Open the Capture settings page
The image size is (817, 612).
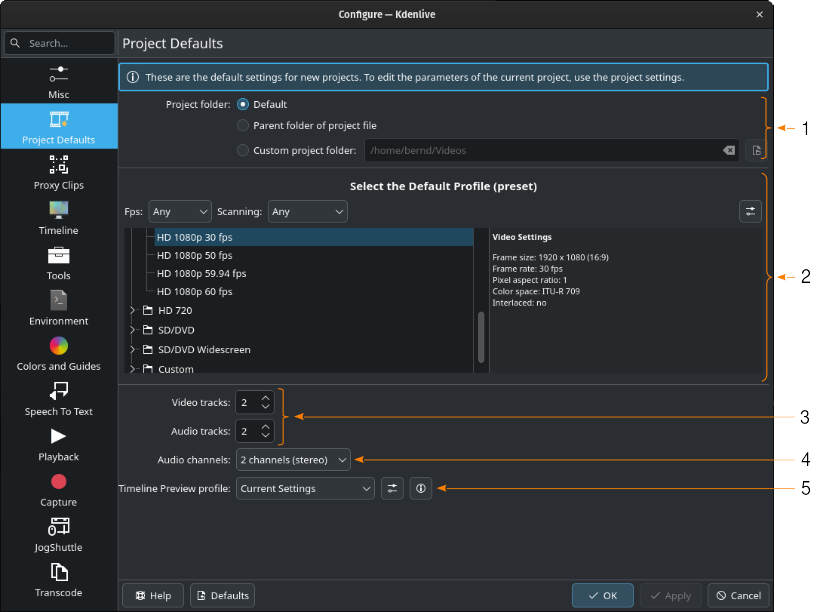click(x=58, y=490)
